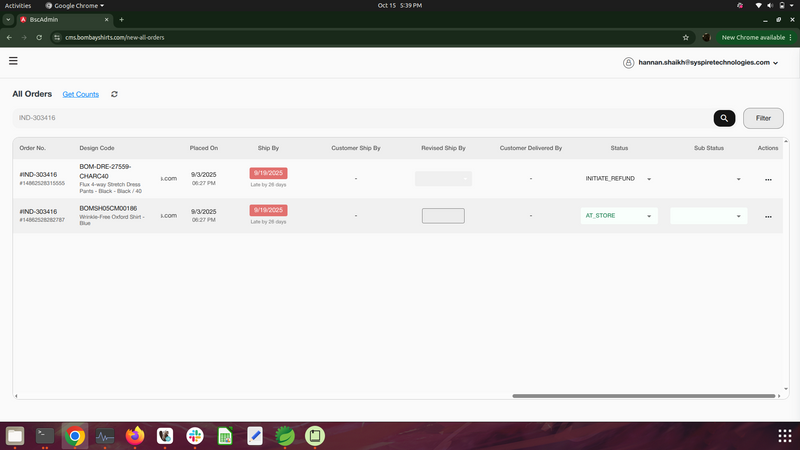Open the hamburger navigation menu
Screen dimensions: 800x450
pos(13,61)
